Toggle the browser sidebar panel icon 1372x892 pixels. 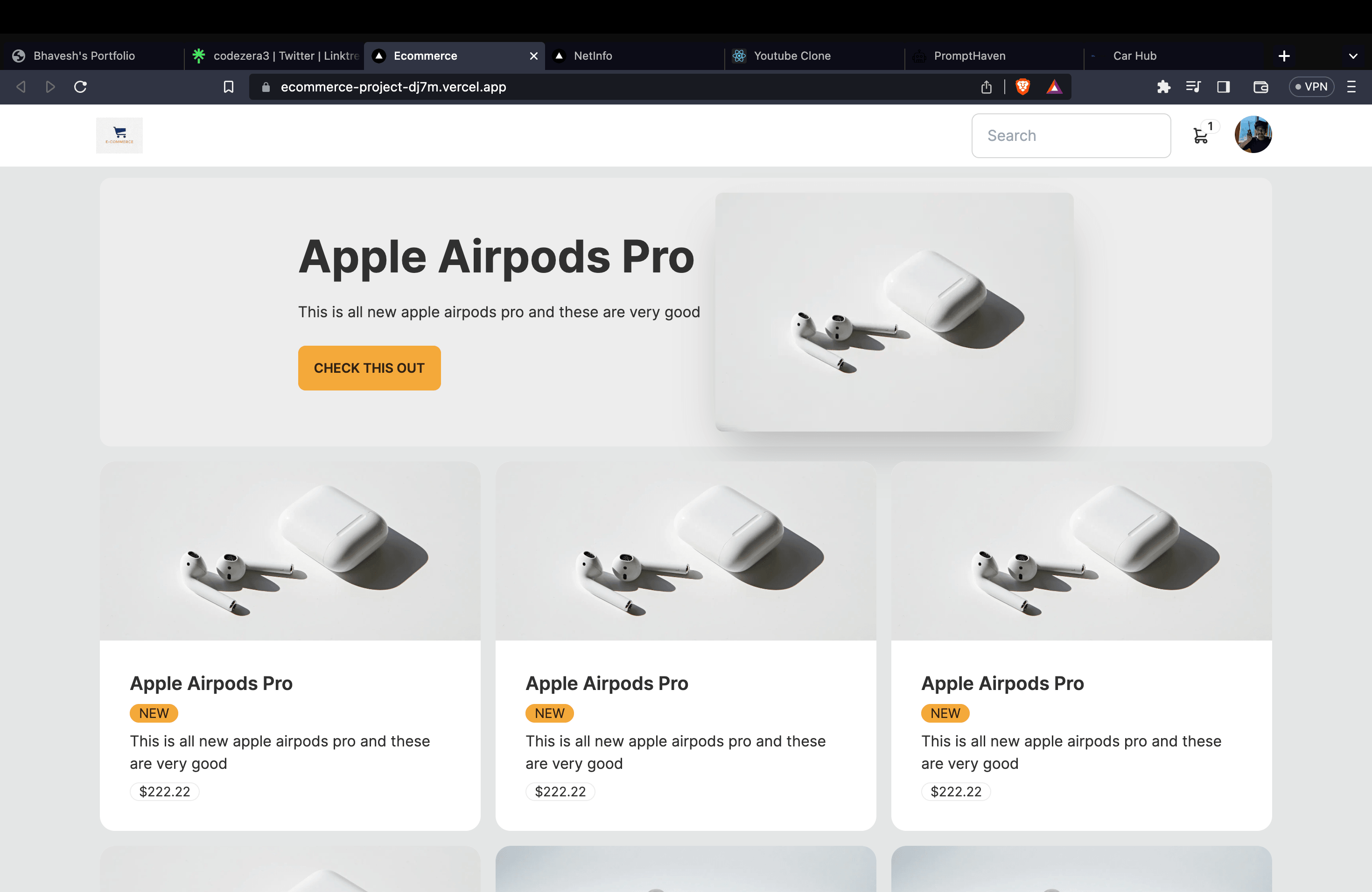coord(1223,87)
